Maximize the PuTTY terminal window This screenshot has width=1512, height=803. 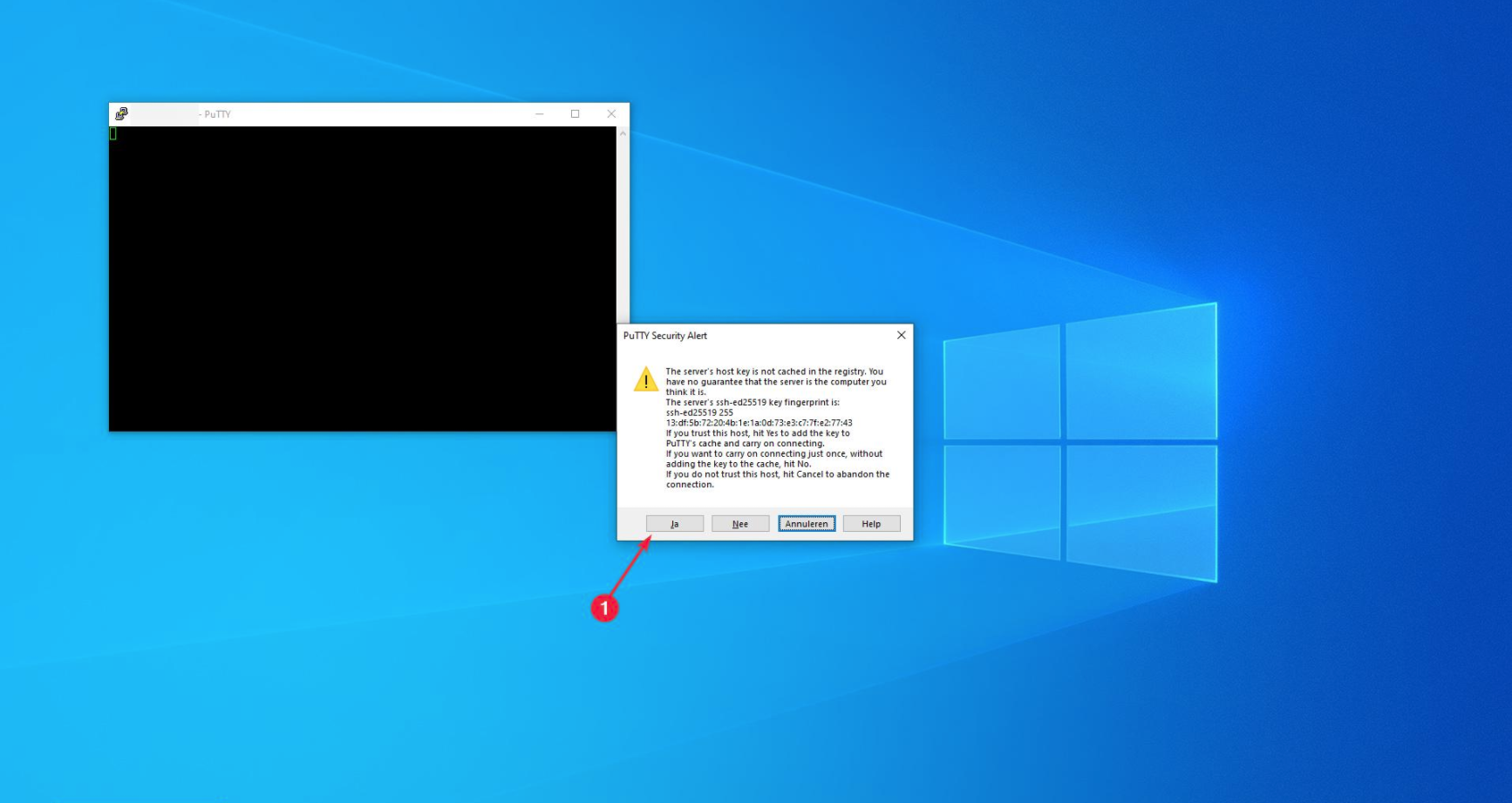tap(576, 114)
